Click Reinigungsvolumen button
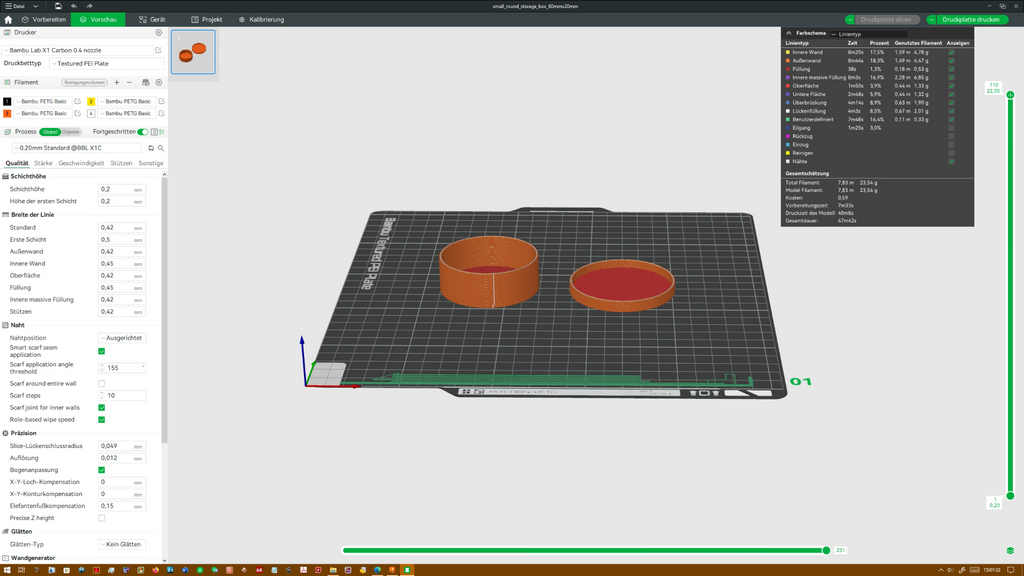 pyautogui.click(x=85, y=82)
